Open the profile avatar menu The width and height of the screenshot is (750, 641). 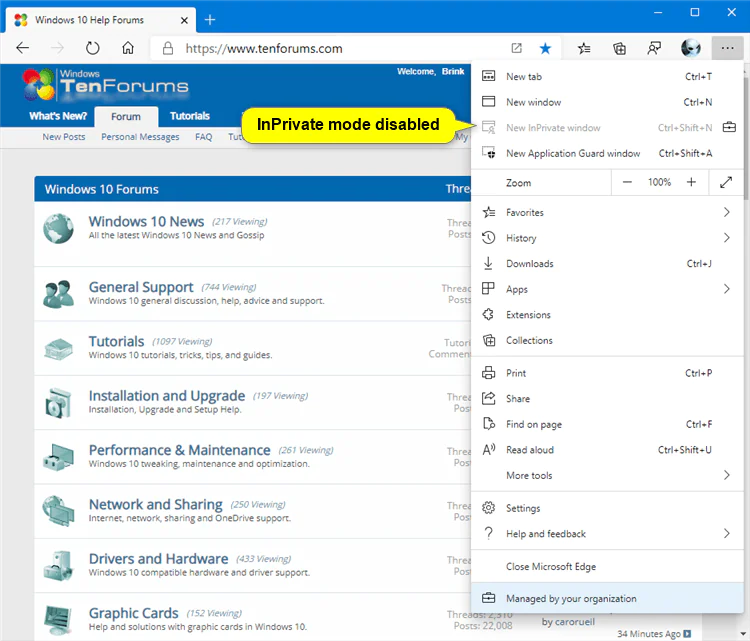pos(691,48)
